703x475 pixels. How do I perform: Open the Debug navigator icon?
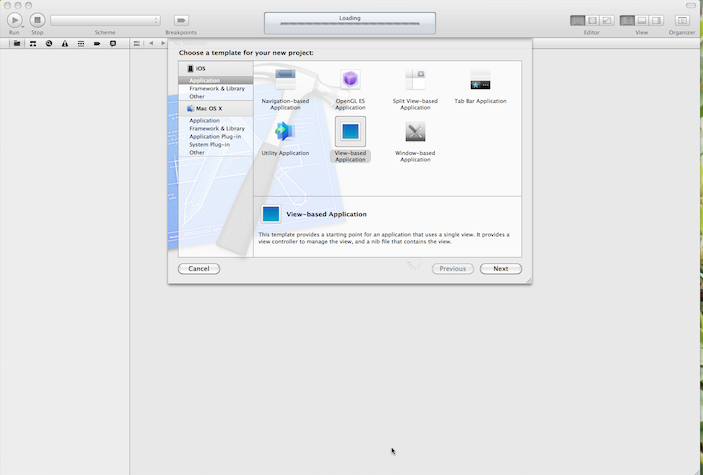point(81,44)
